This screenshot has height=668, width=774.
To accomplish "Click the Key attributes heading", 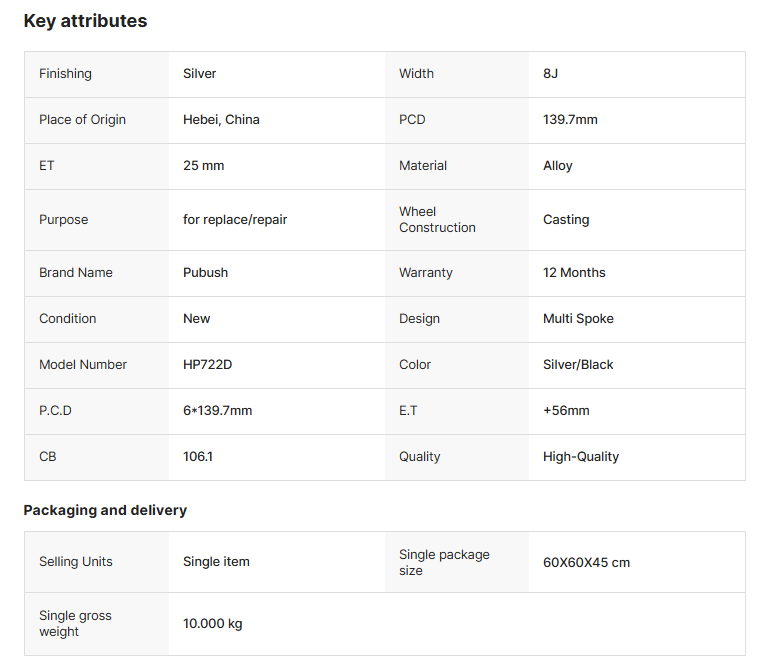I will (x=85, y=21).
